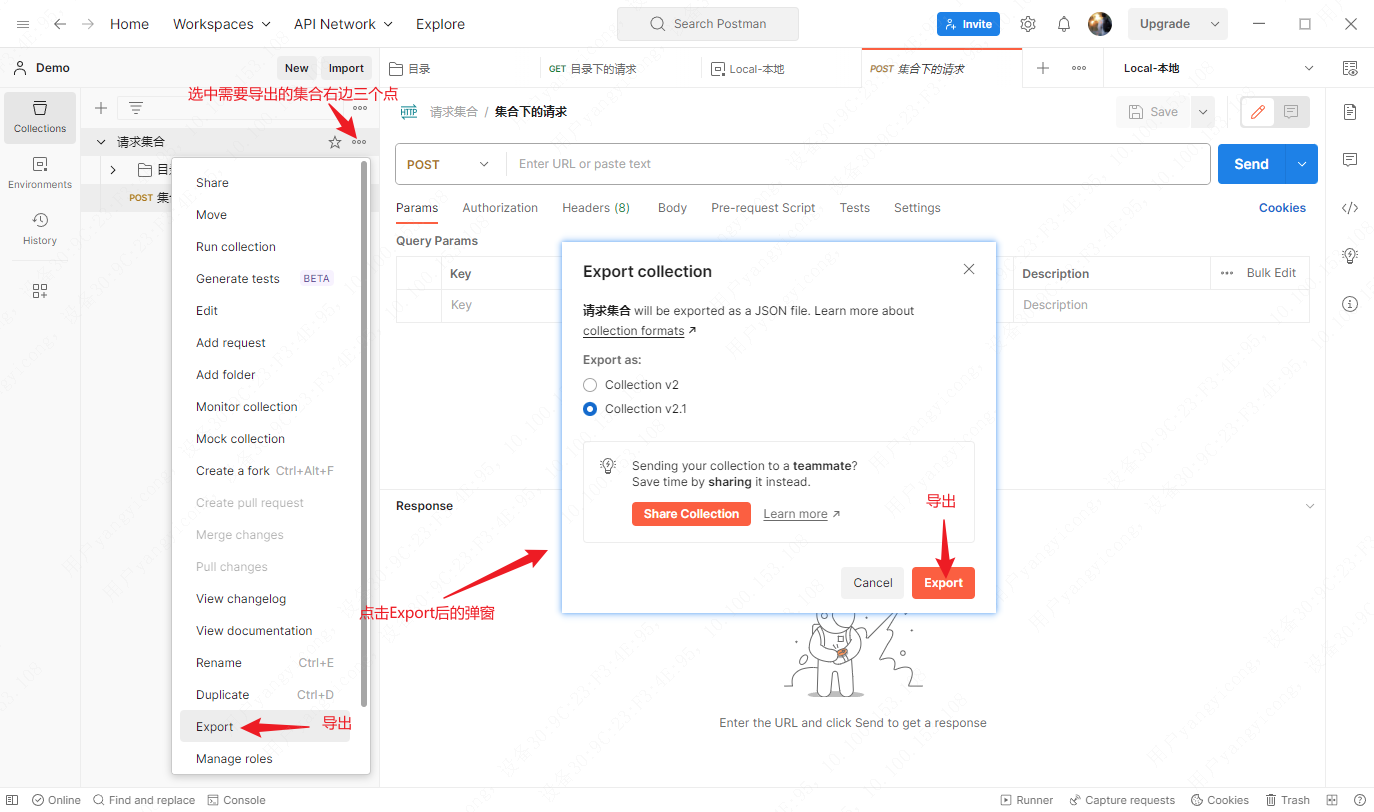Switch to the Pre-request Script tab
The height and width of the screenshot is (812, 1374).
(763, 208)
